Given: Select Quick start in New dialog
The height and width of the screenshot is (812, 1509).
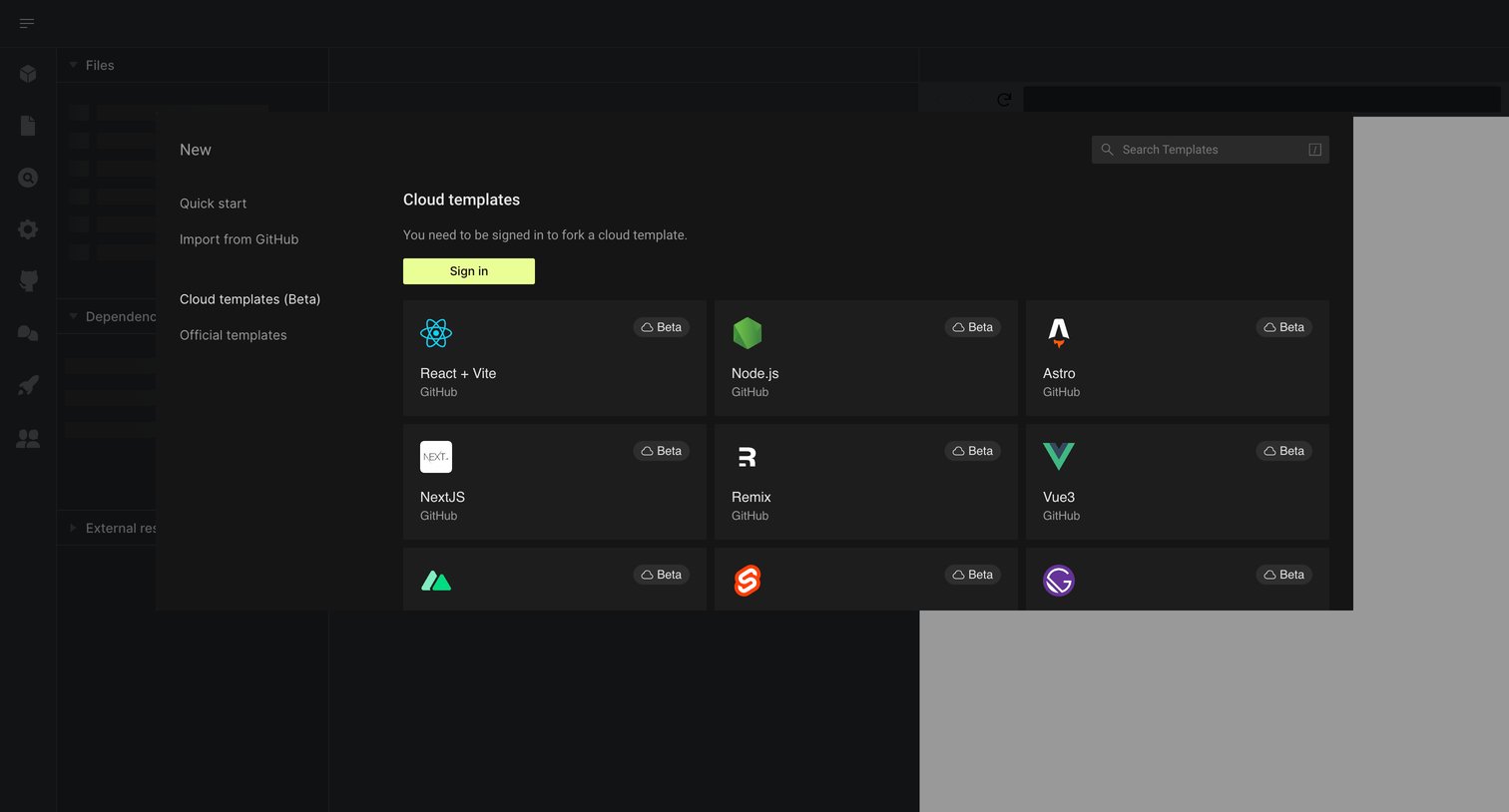Looking at the screenshot, I should pyautogui.click(x=213, y=203).
